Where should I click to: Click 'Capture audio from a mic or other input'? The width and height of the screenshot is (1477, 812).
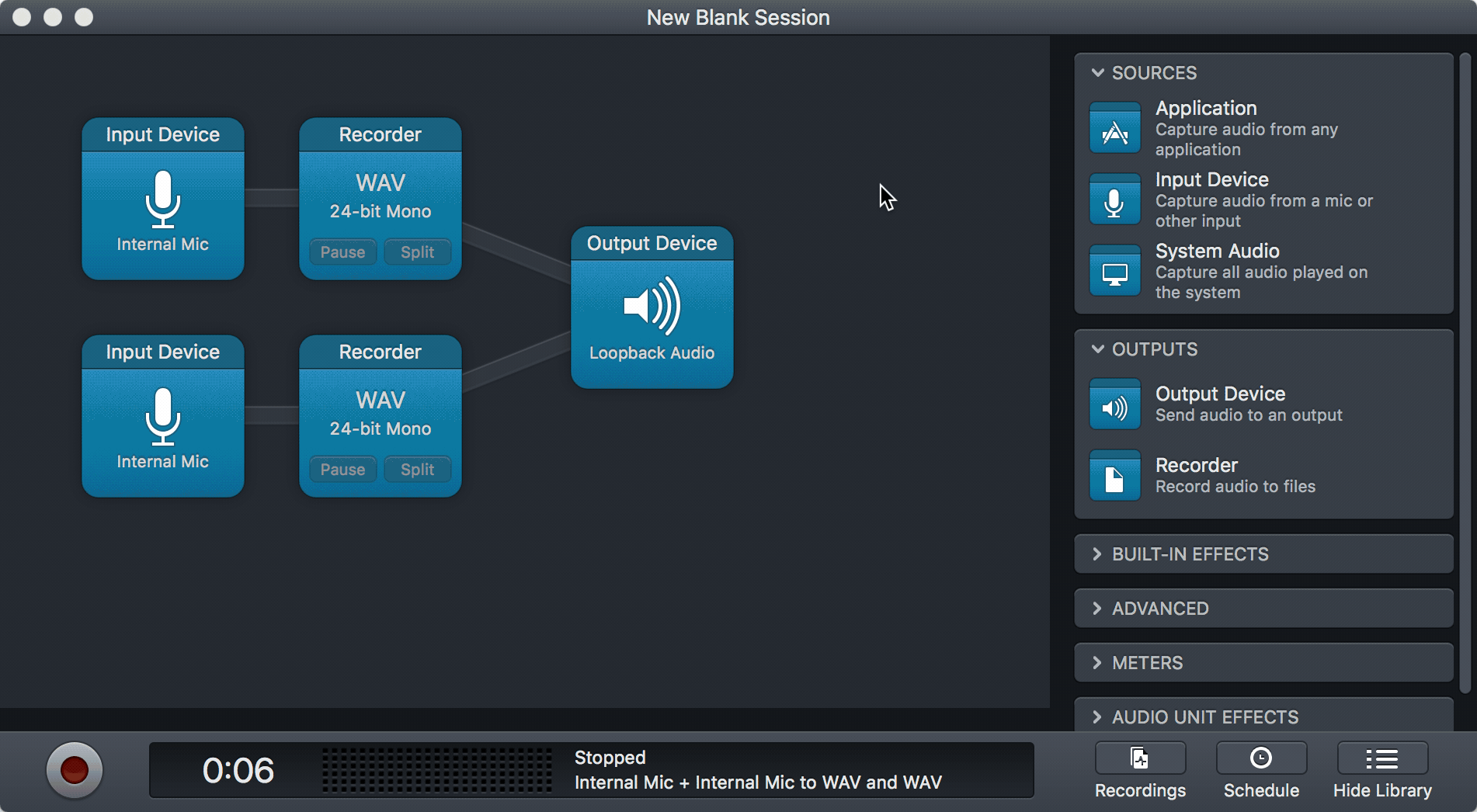click(x=1264, y=211)
